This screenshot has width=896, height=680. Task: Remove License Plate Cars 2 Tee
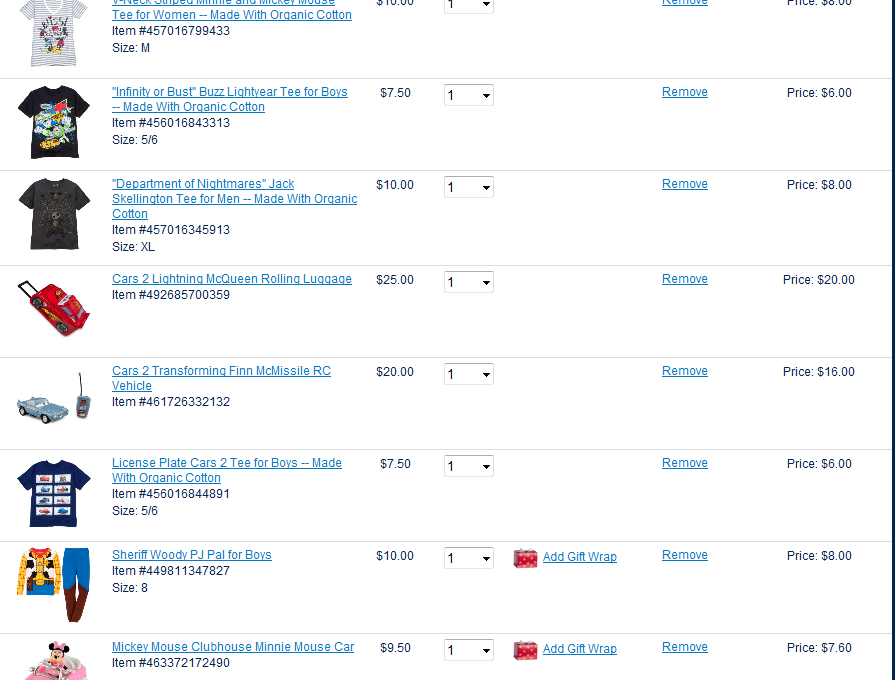pos(685,463)
